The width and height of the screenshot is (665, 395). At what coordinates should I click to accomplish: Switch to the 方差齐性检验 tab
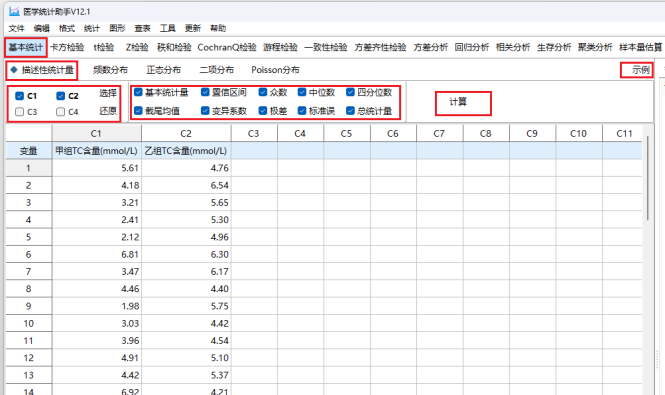tap(380, 47)
